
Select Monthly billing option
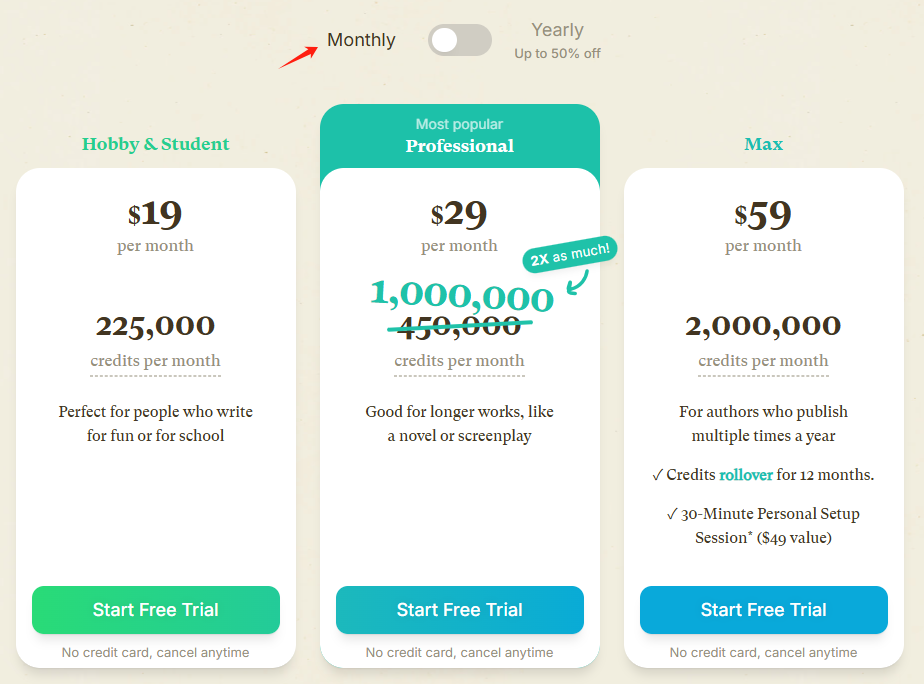(361, 40)
